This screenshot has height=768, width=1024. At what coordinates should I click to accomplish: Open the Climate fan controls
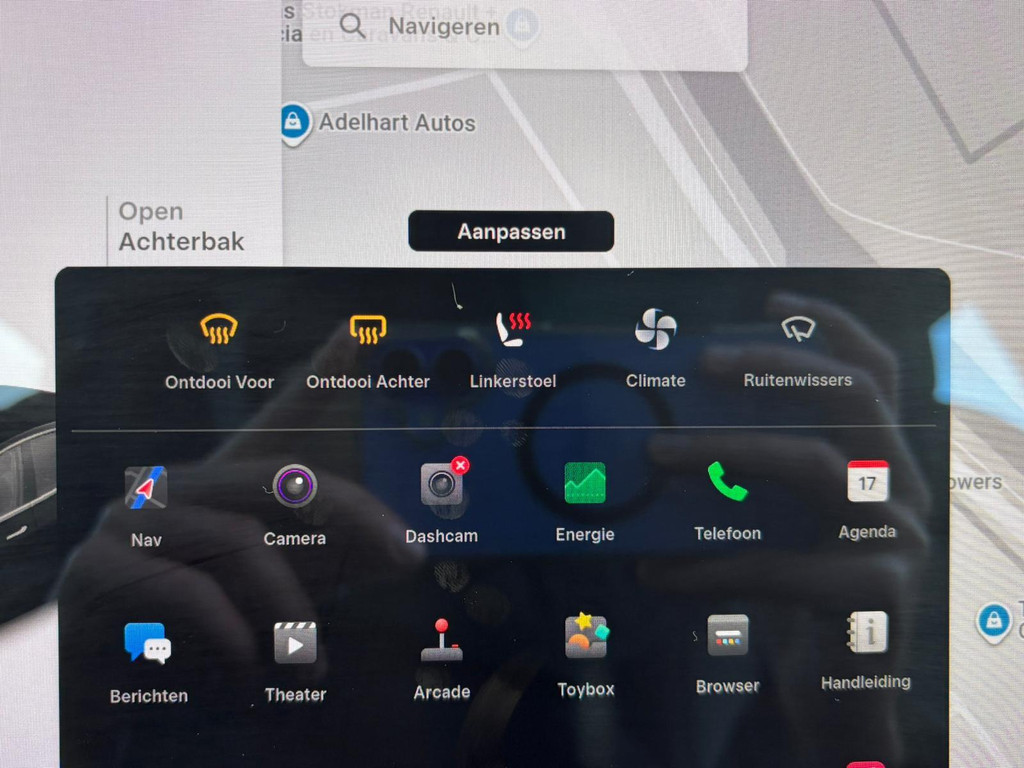[x=655, y=331]
